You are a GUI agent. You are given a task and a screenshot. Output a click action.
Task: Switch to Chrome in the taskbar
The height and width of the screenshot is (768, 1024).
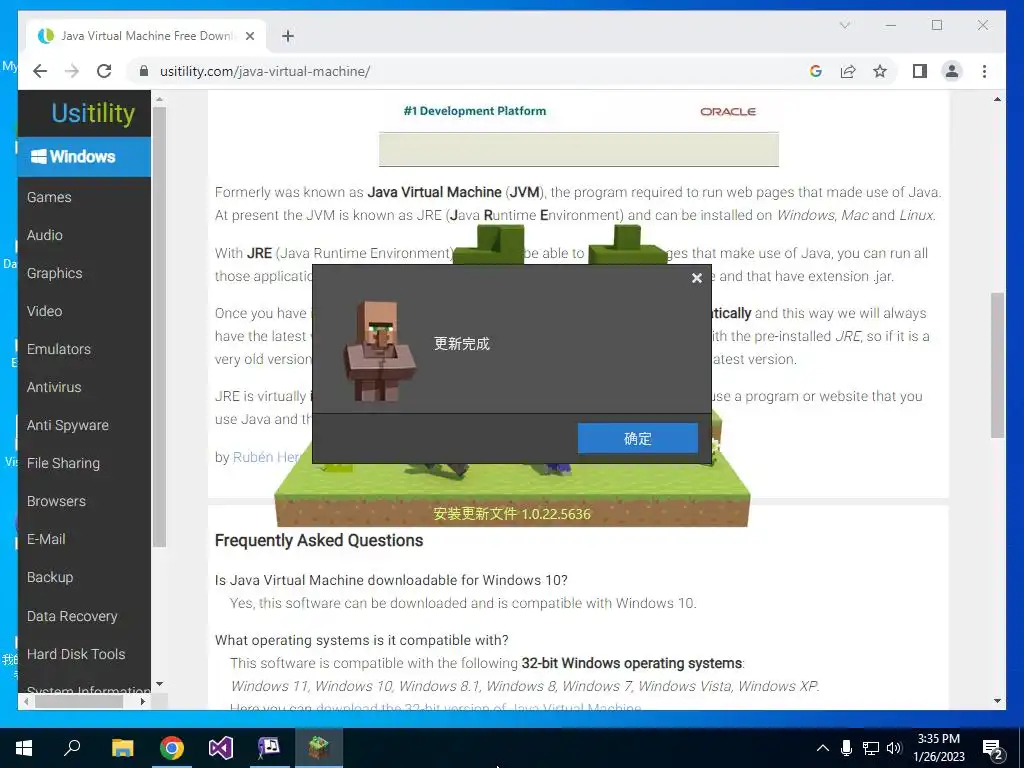(x=172, y=748)
